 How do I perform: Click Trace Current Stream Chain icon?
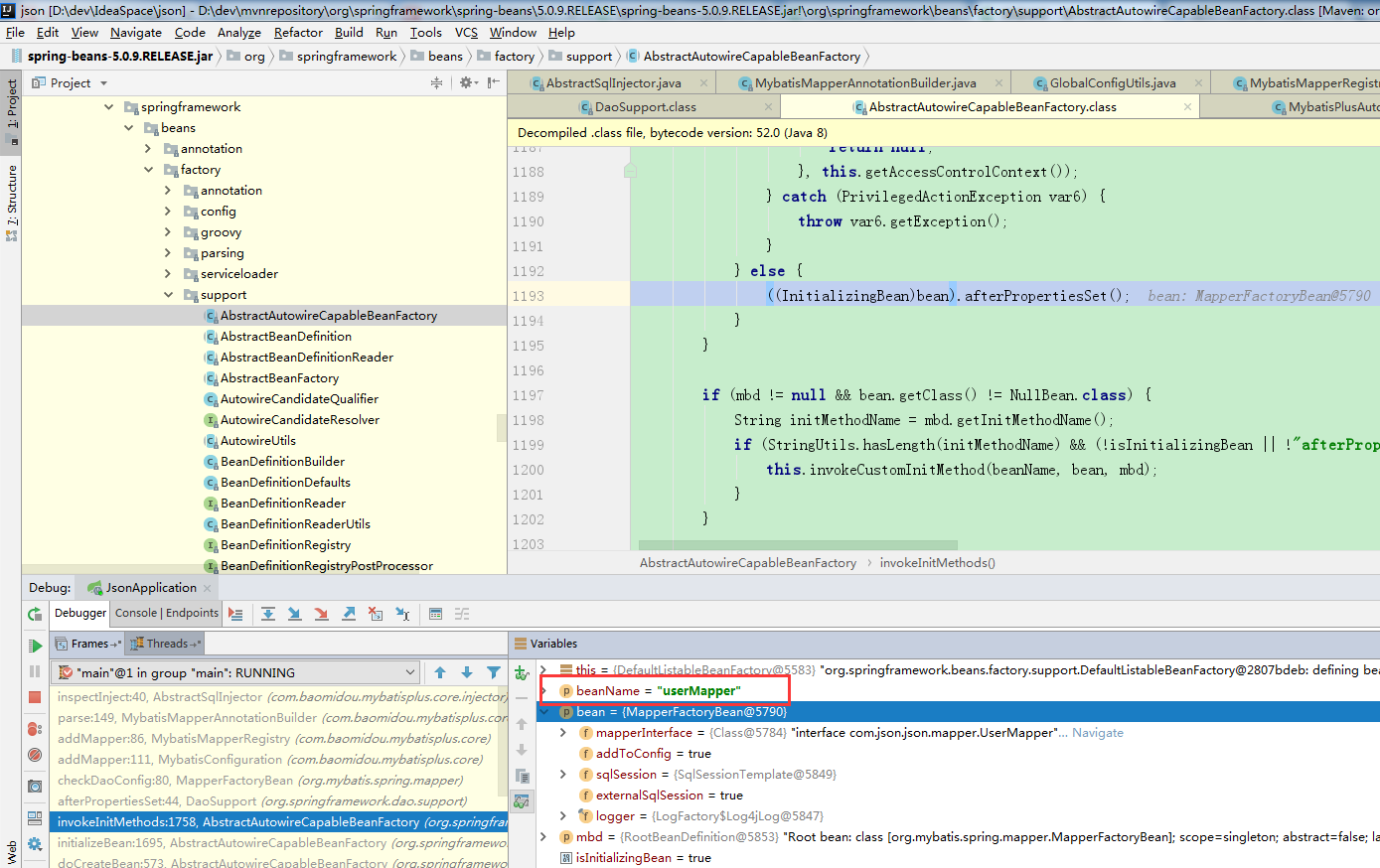pyautogui.click(x=462, y=614)
